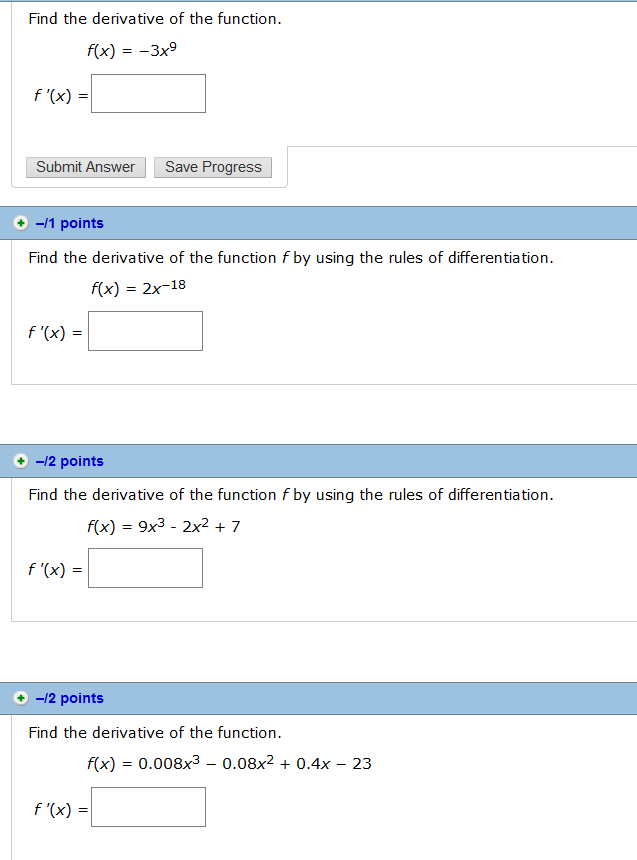The image size is (637, 860).
Task: Click blank area of the –/1 points header bar
Action: tap(370, 223)
